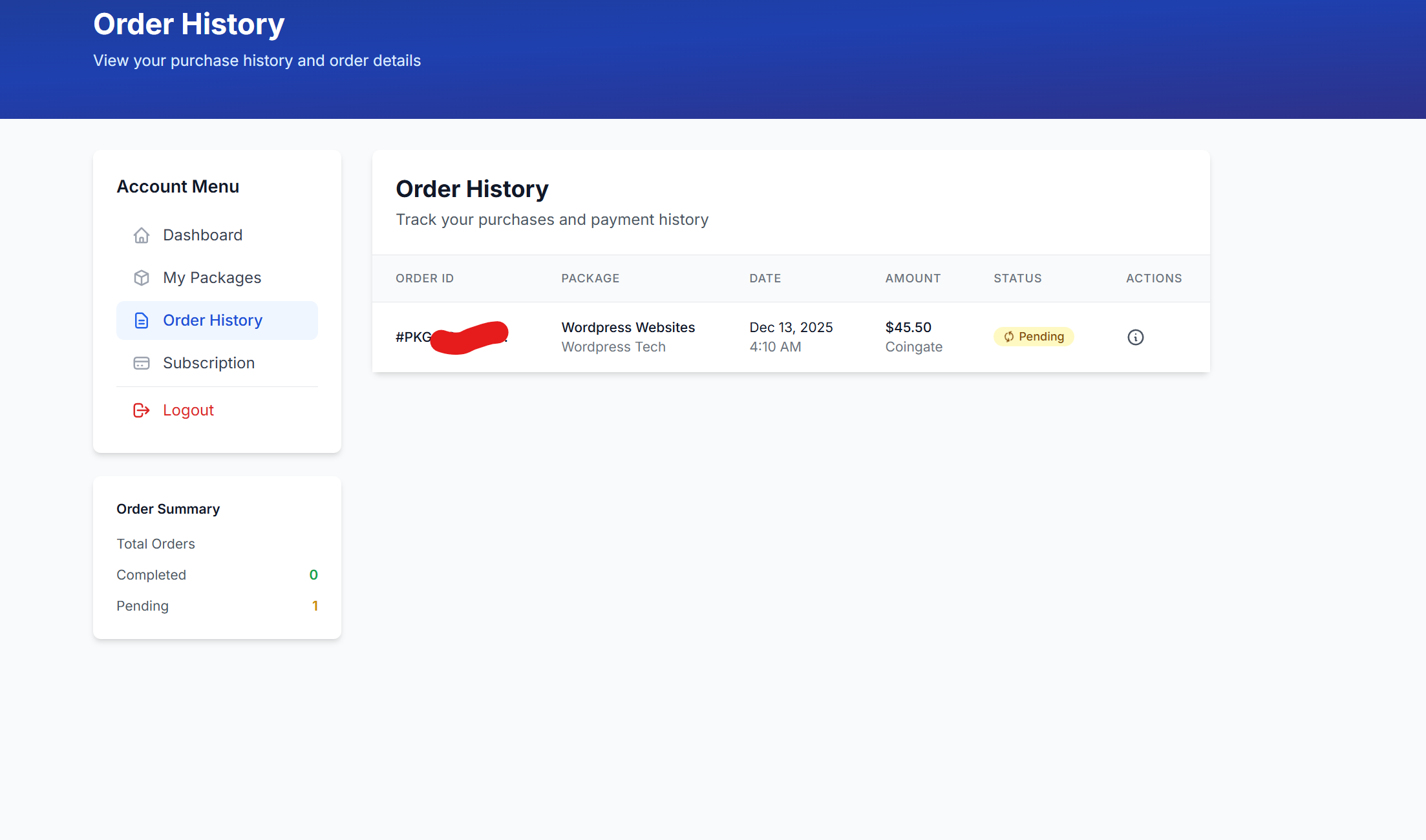The width and height of the screenshot is (1426, 840).
Task: Click the 4:10 AM time text
Action: pos(775,347)
